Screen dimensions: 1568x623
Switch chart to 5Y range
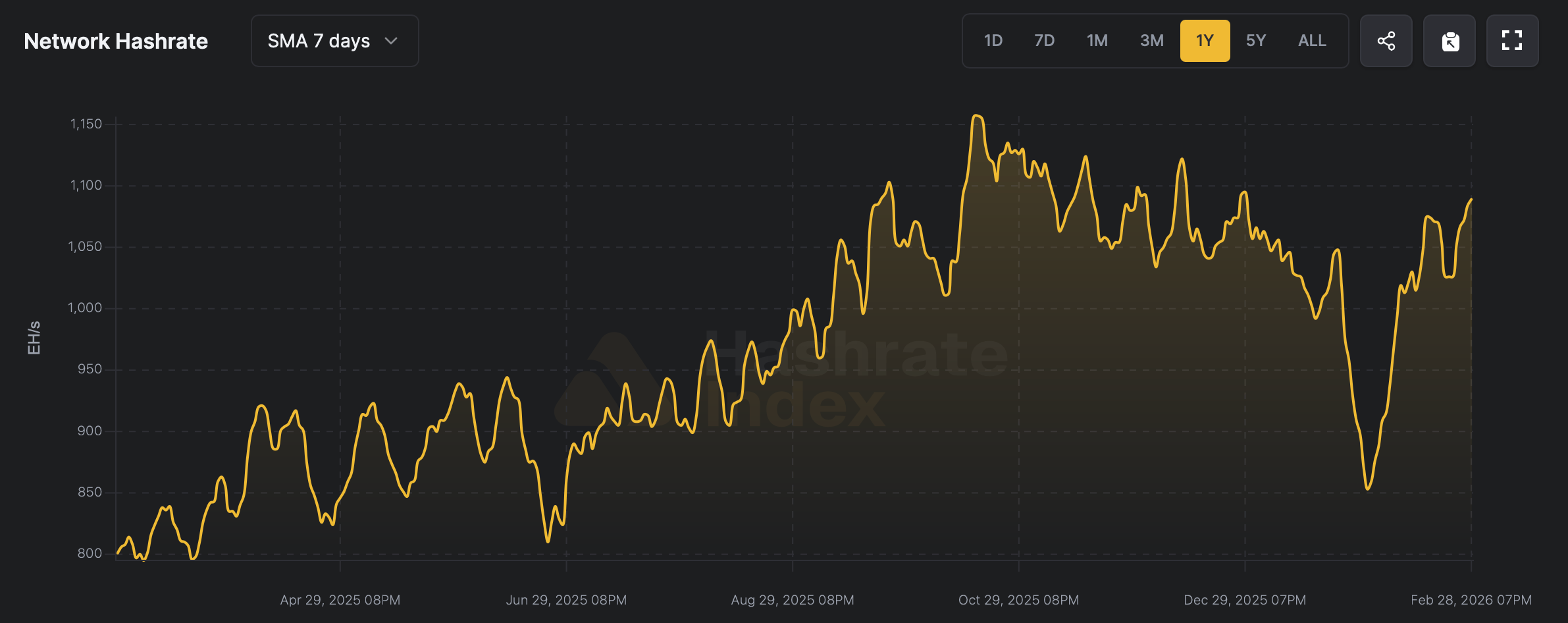pyautogui.click(x=1255, y=41)
